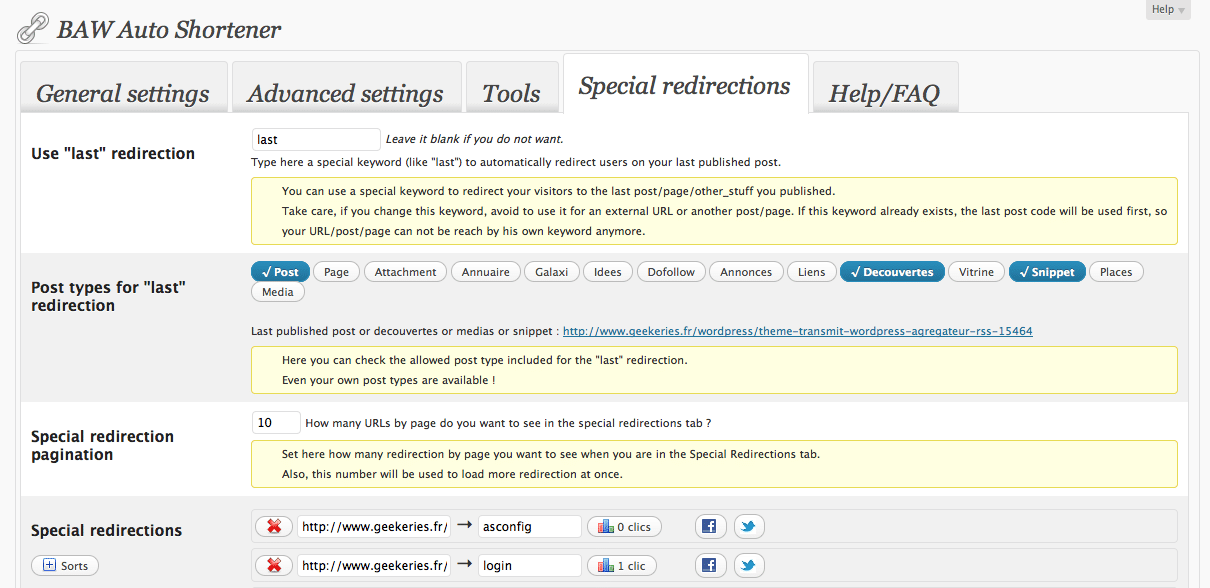Share login redirection on Facebook
The width and height of the screenshot is (1210, 588).
click(x=710, y=566)
